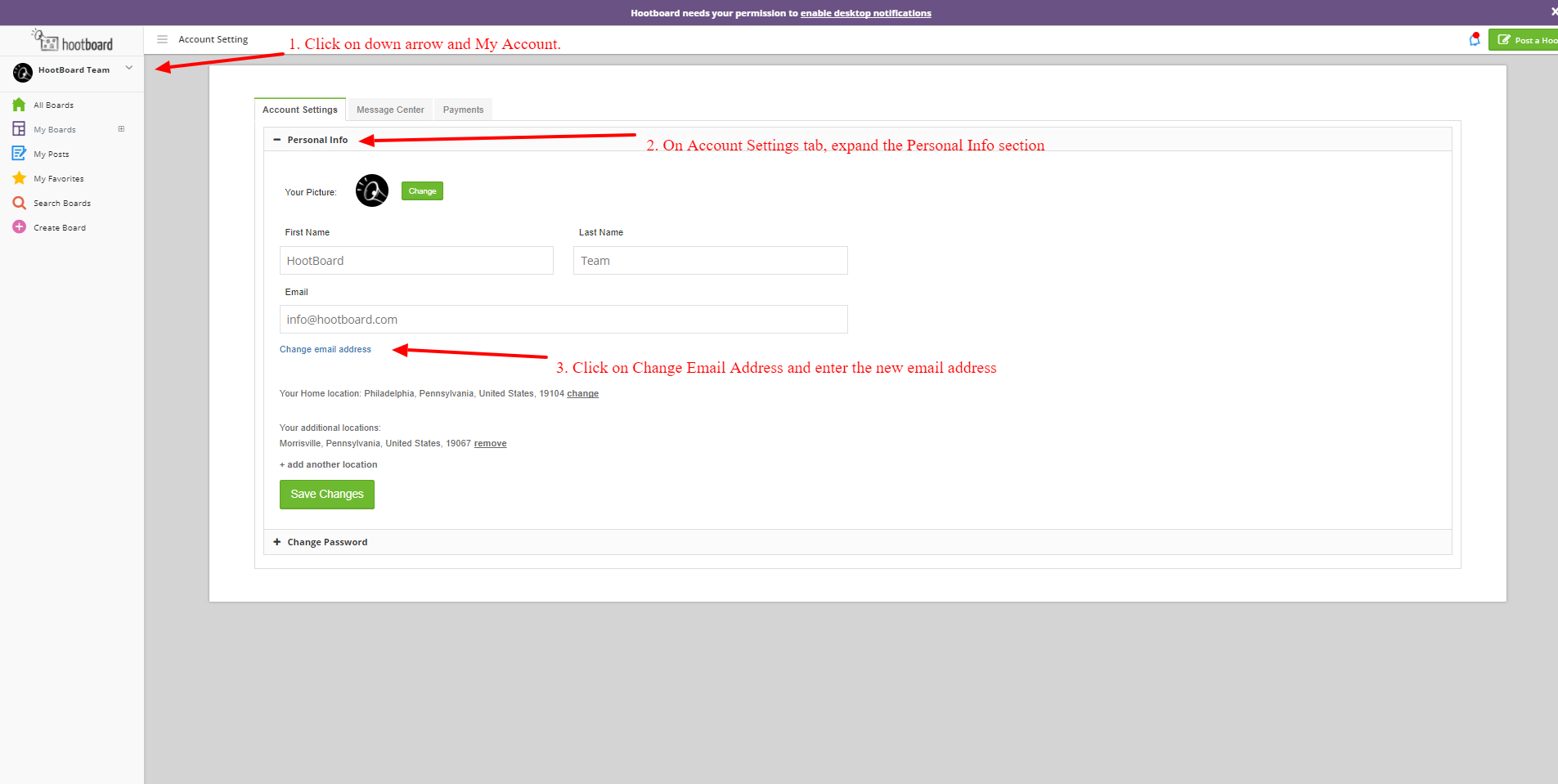Screen dimensions: 1558x784
Task: Open My Posts in sidebar
Action: click(52, 155)
